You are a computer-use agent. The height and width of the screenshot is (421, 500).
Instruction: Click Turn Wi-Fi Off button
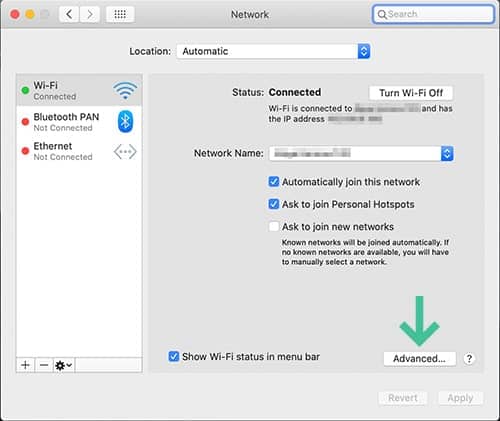tap(411, 93)
